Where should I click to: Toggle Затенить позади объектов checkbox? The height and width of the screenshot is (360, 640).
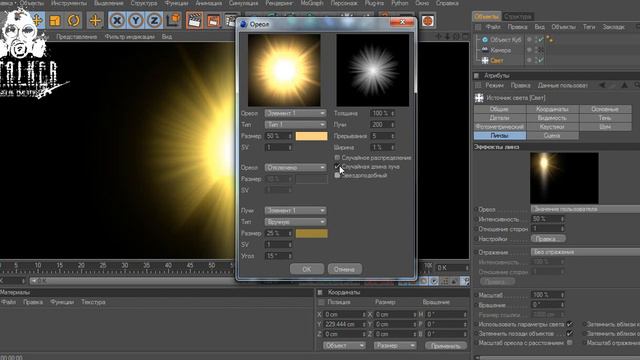(x=570, y=333)
